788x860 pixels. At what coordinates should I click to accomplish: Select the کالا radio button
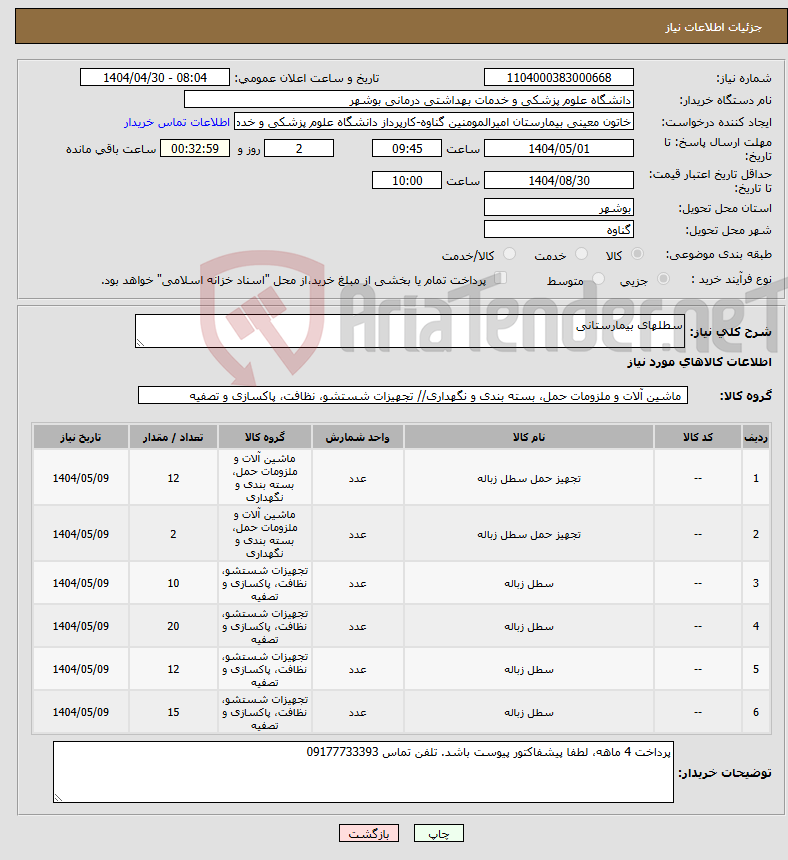637,254
